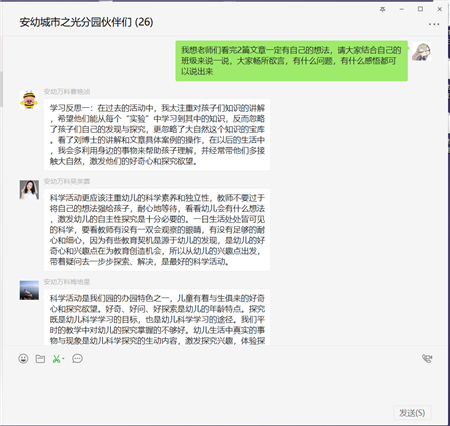Click the message input field
Screen dimensions: 450x426
point(223,385)
